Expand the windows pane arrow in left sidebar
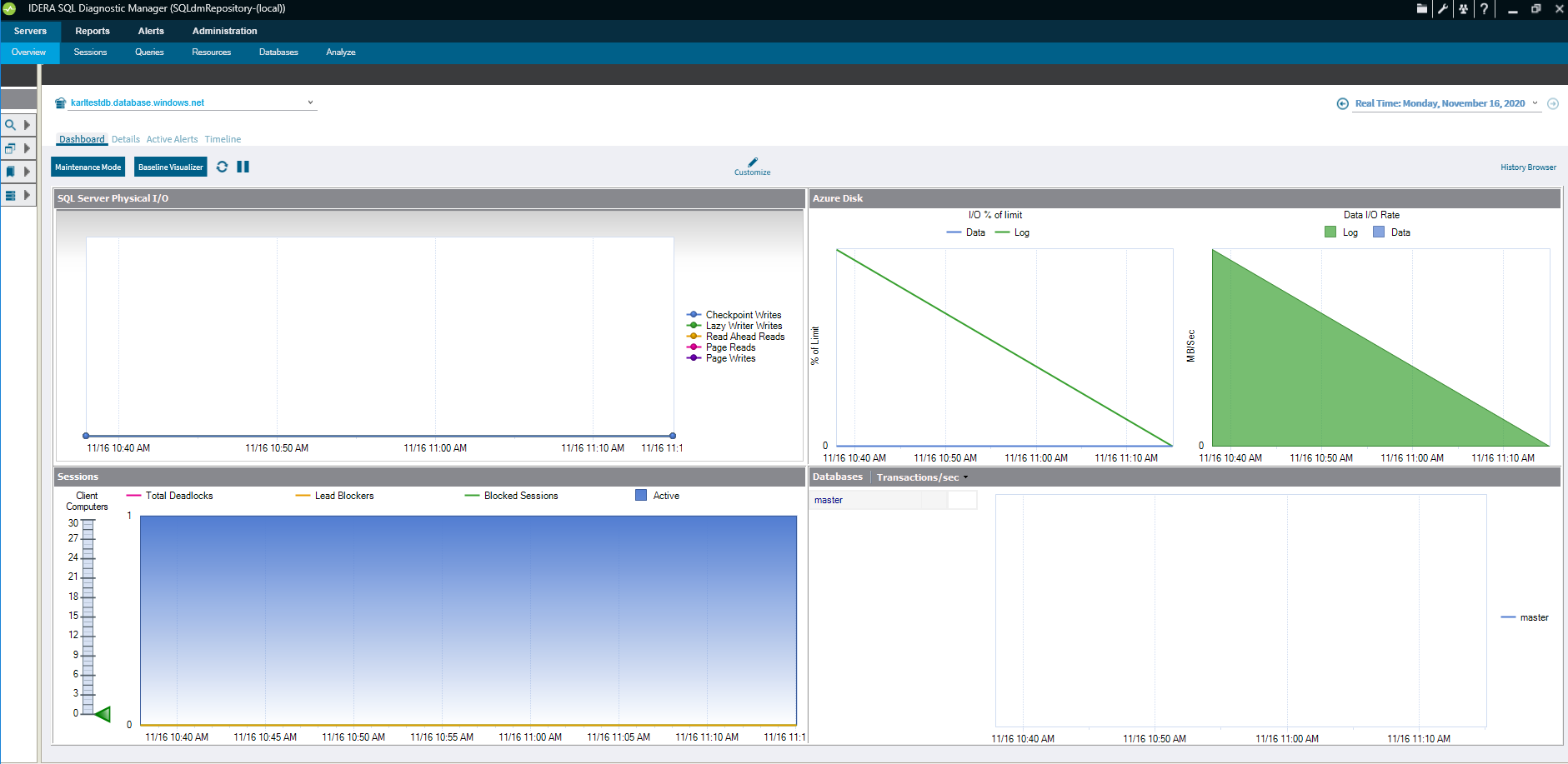The image size is (1568, 764). [27, 148]
